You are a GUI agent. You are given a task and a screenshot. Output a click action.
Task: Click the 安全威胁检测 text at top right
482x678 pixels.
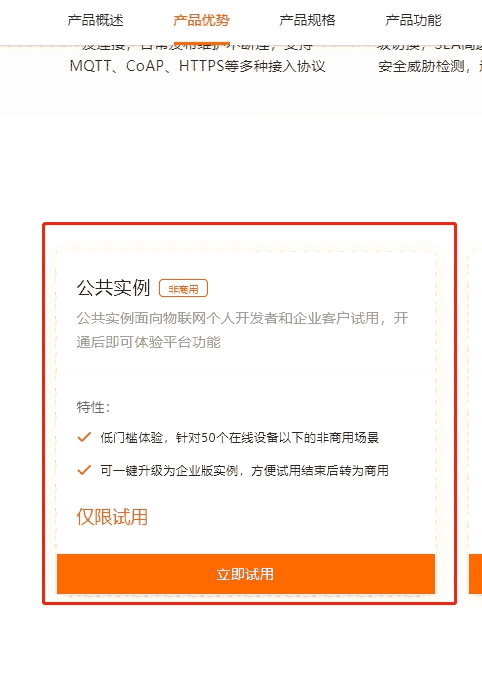tap(421, 67)
